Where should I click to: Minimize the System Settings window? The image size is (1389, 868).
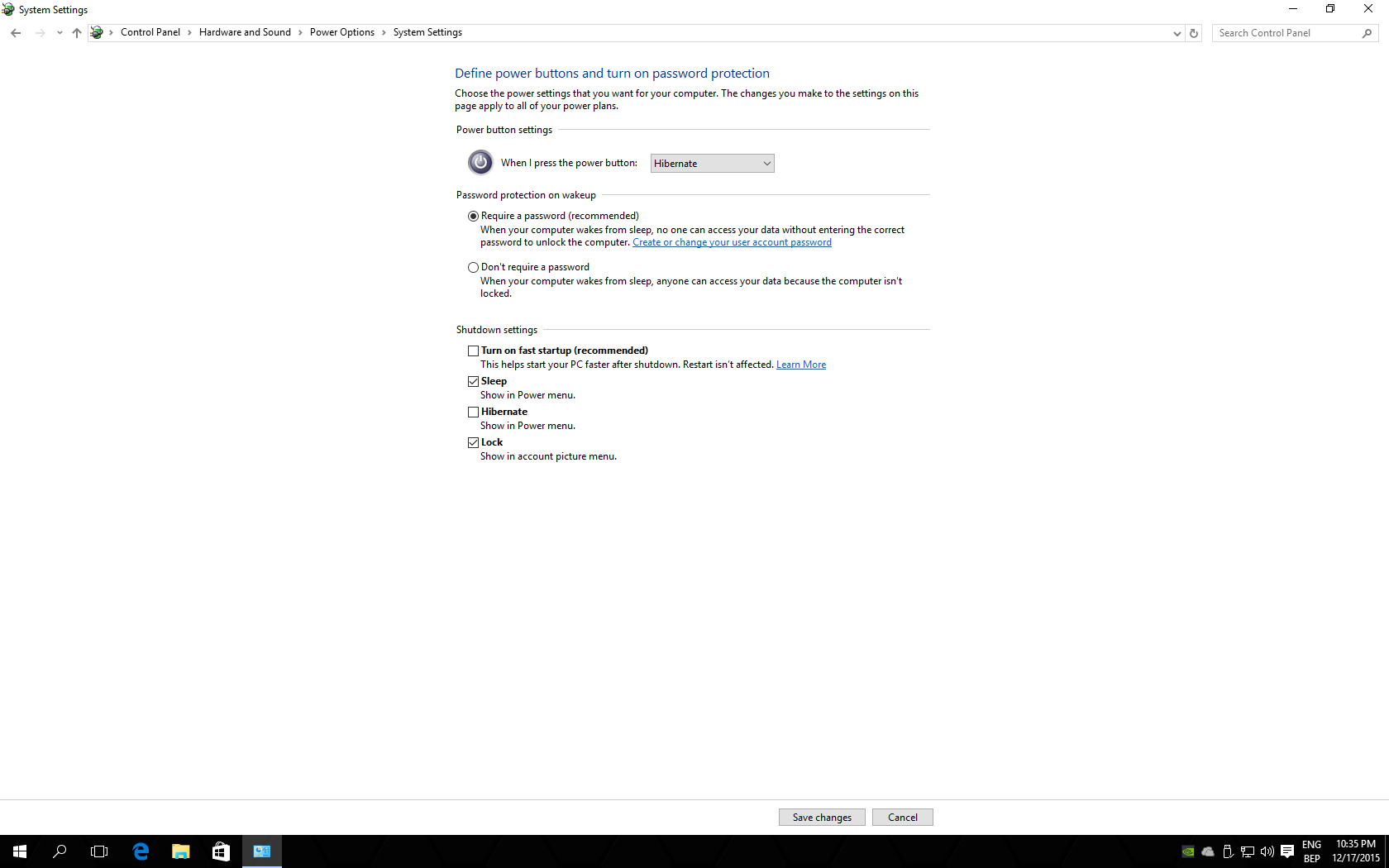[1293, 9]
